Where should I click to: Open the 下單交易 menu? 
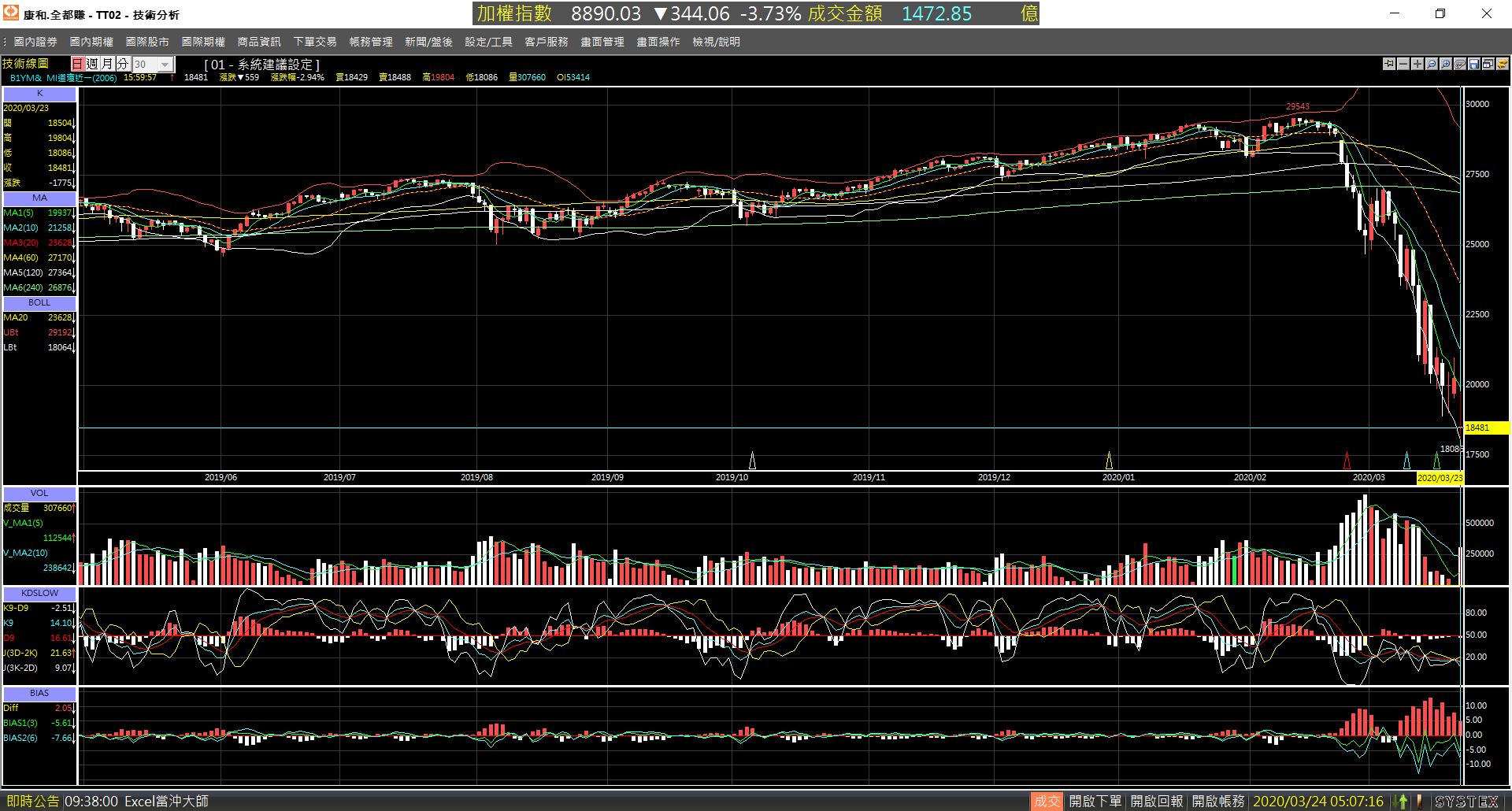click(x=315, y=42)
